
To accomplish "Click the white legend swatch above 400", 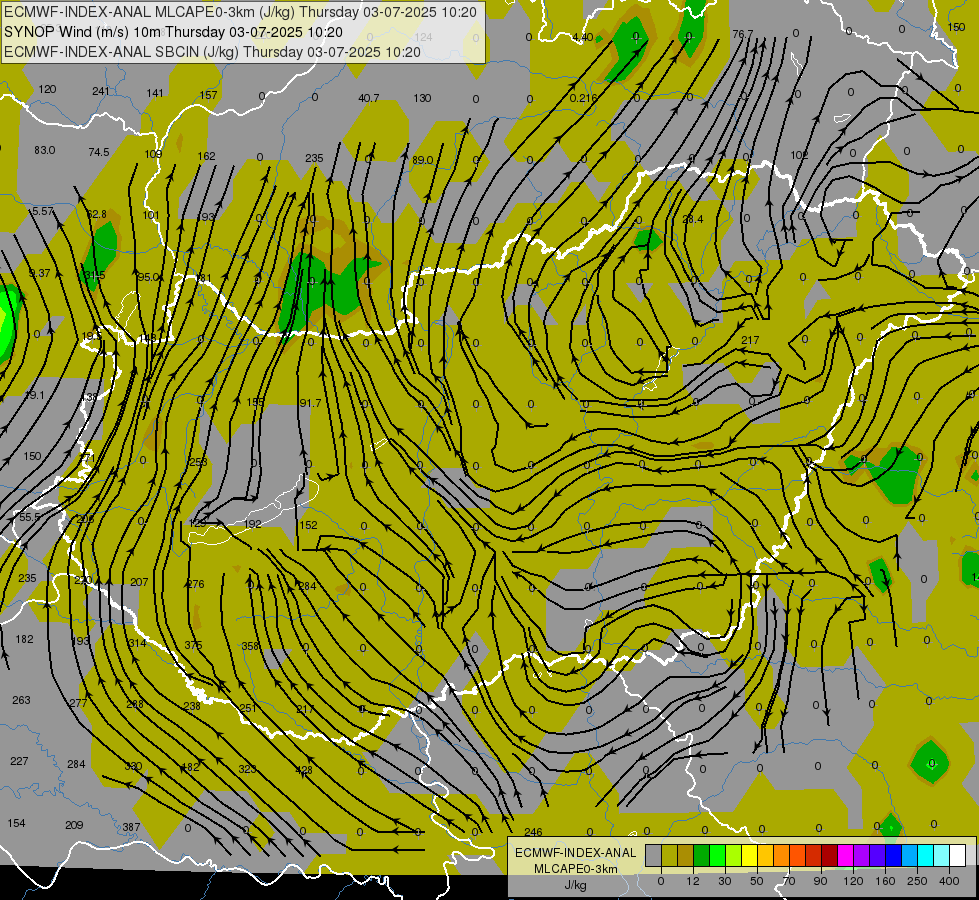I will coord(958,855).
